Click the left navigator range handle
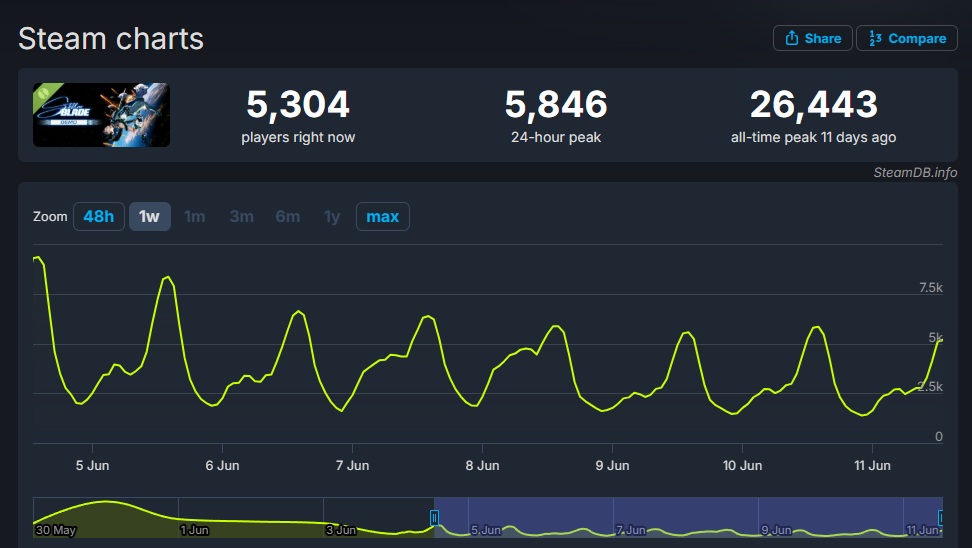The height and width of the screenshot is (548, 972). point(435,518)
